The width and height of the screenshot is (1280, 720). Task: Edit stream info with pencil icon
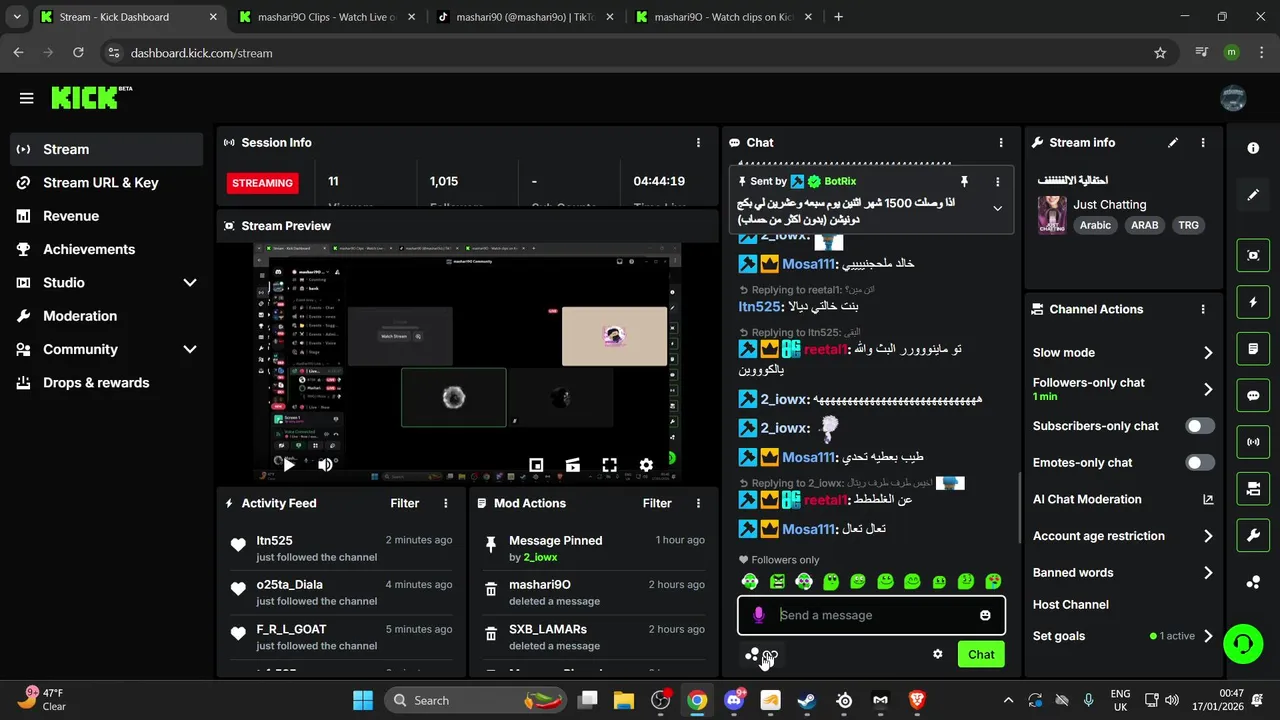(x=1173, y=143)
